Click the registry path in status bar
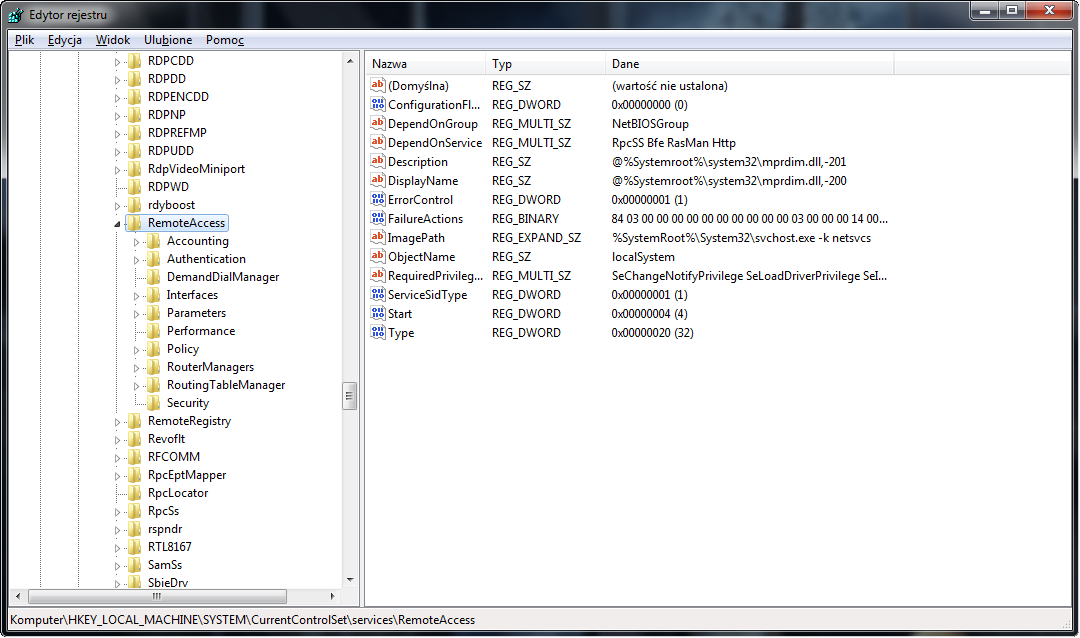 pos(242,619)
